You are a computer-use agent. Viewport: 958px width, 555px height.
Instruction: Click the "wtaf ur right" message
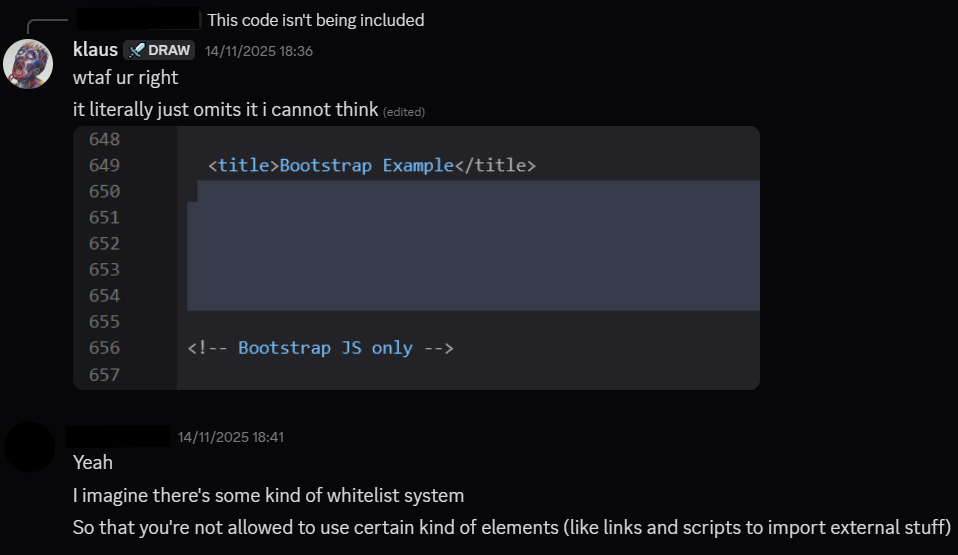126,78
